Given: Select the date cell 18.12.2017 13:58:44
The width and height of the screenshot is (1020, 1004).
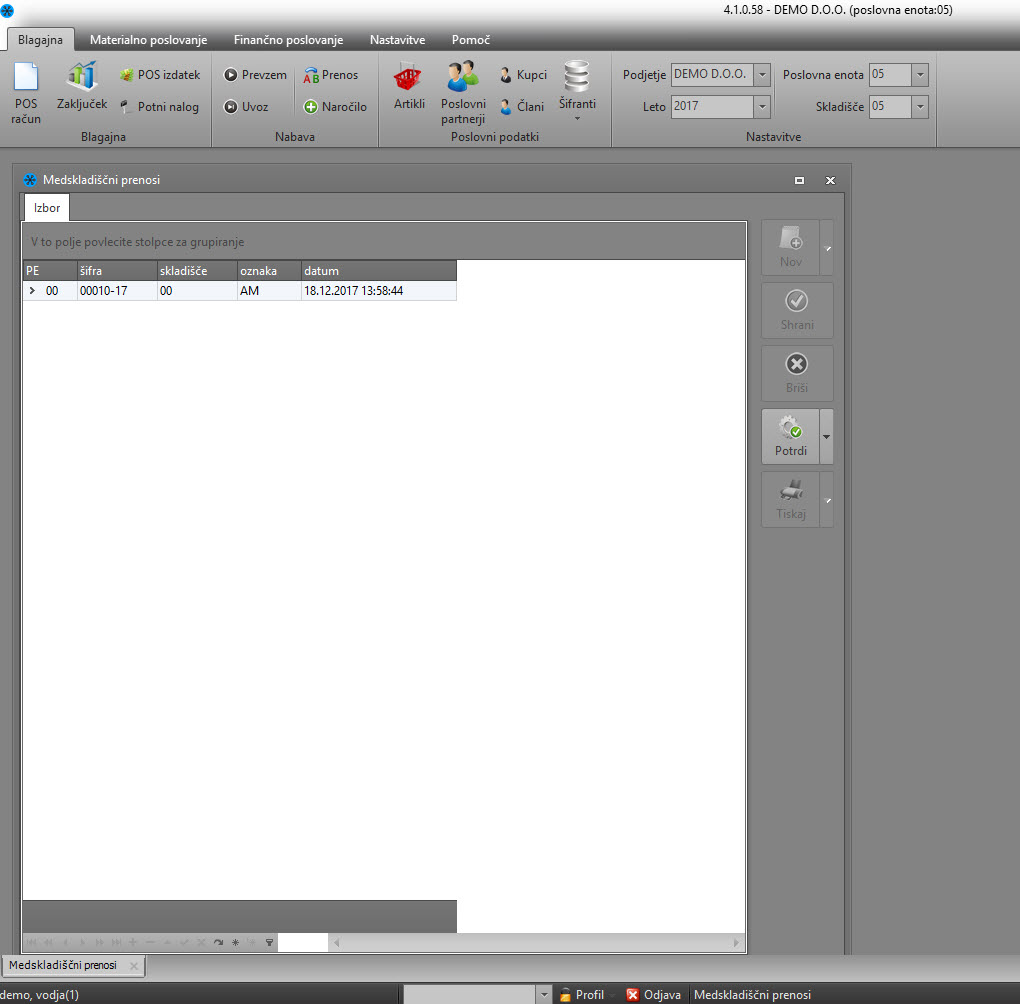Looking at the screenshot, I should click(x=379, y=291).
